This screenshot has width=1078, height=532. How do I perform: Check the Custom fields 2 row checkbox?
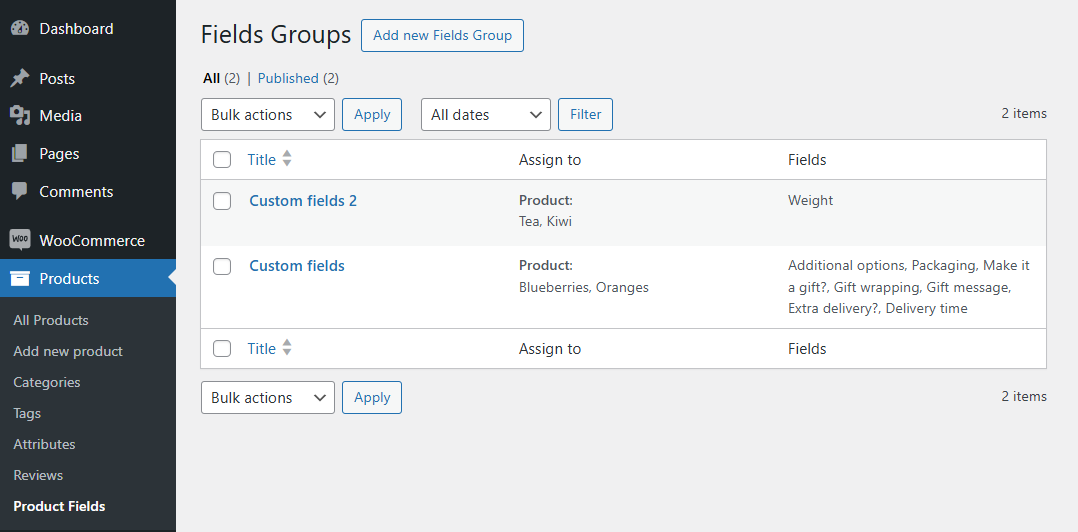click(222, 201)
